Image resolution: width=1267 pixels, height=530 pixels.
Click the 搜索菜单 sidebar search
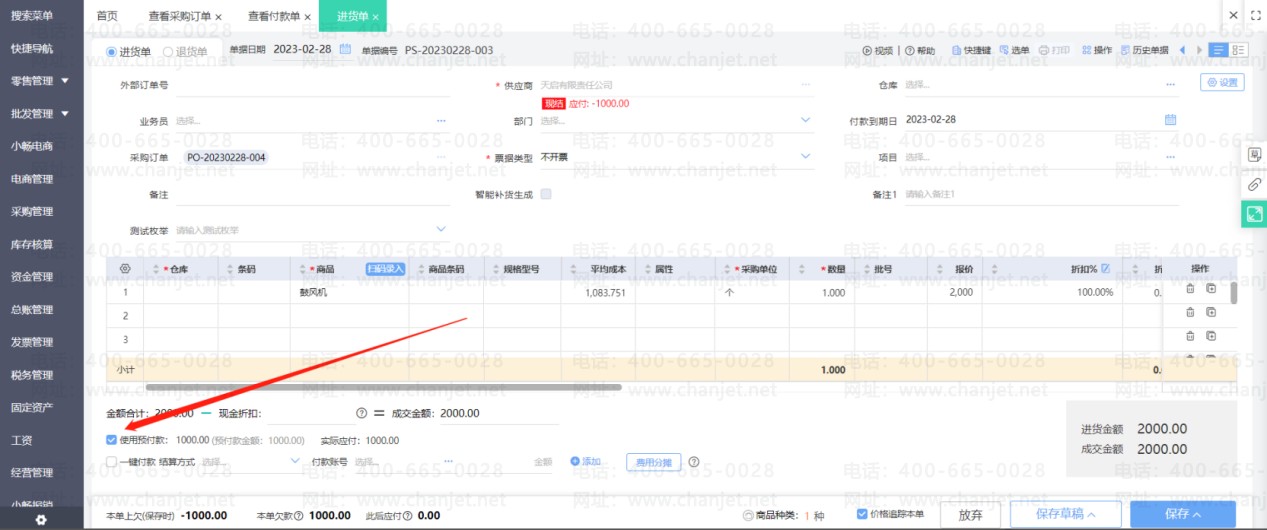[x=32, y=15]
